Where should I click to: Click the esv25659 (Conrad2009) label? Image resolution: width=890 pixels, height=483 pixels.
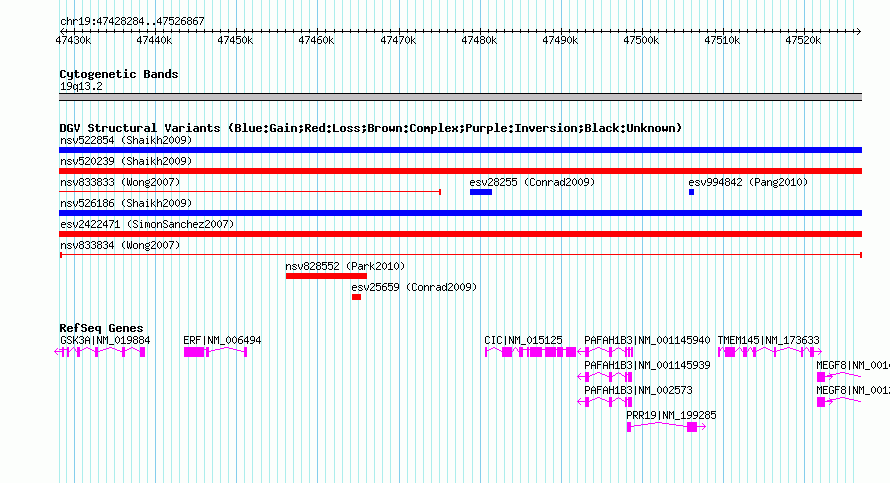point(414,287)
